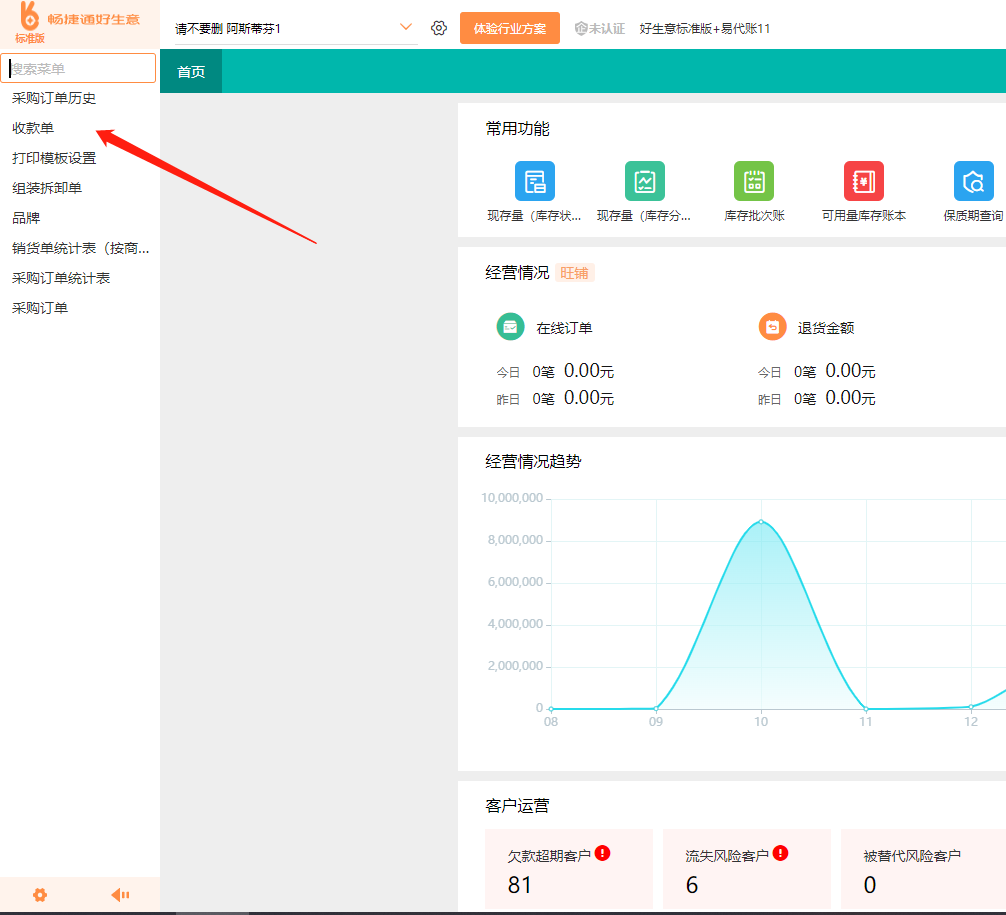Click the settings gear beside account selector
The height and width of the screenshot is (915, 1006).
pos(438,28)
